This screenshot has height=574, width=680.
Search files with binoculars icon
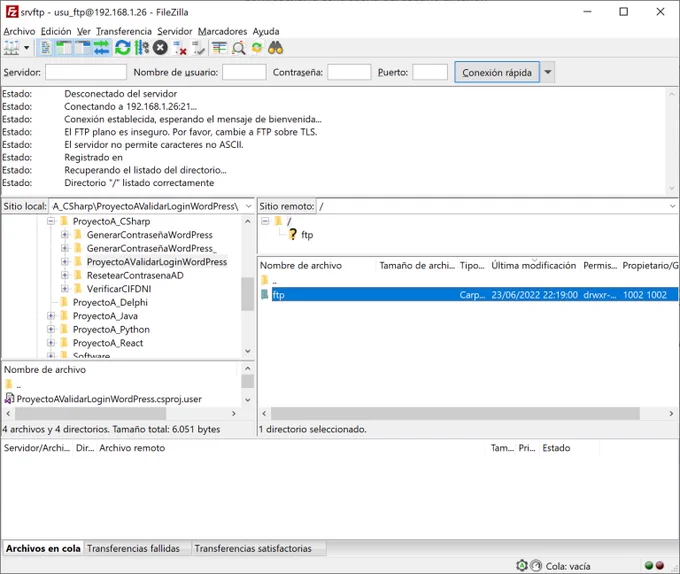275,48
